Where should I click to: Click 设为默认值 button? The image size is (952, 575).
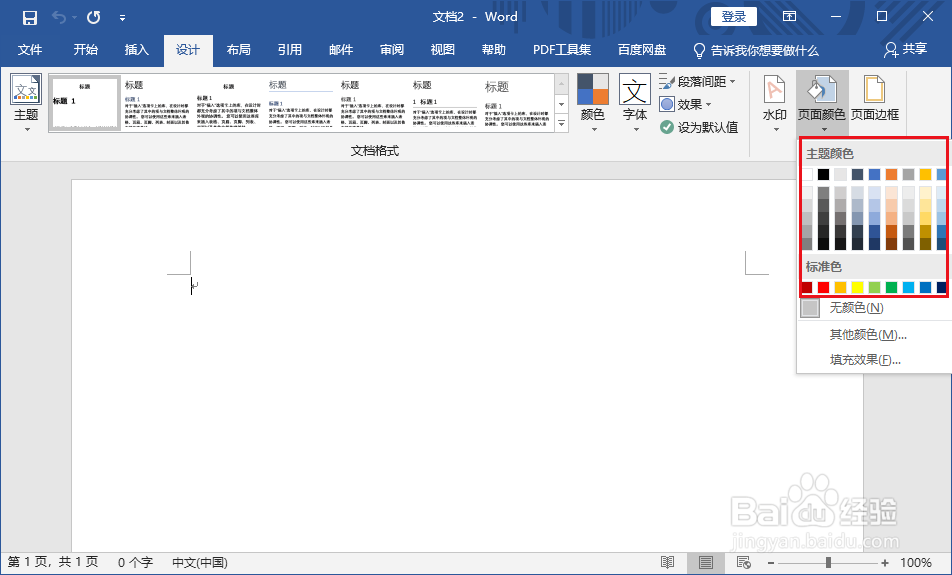699,127
